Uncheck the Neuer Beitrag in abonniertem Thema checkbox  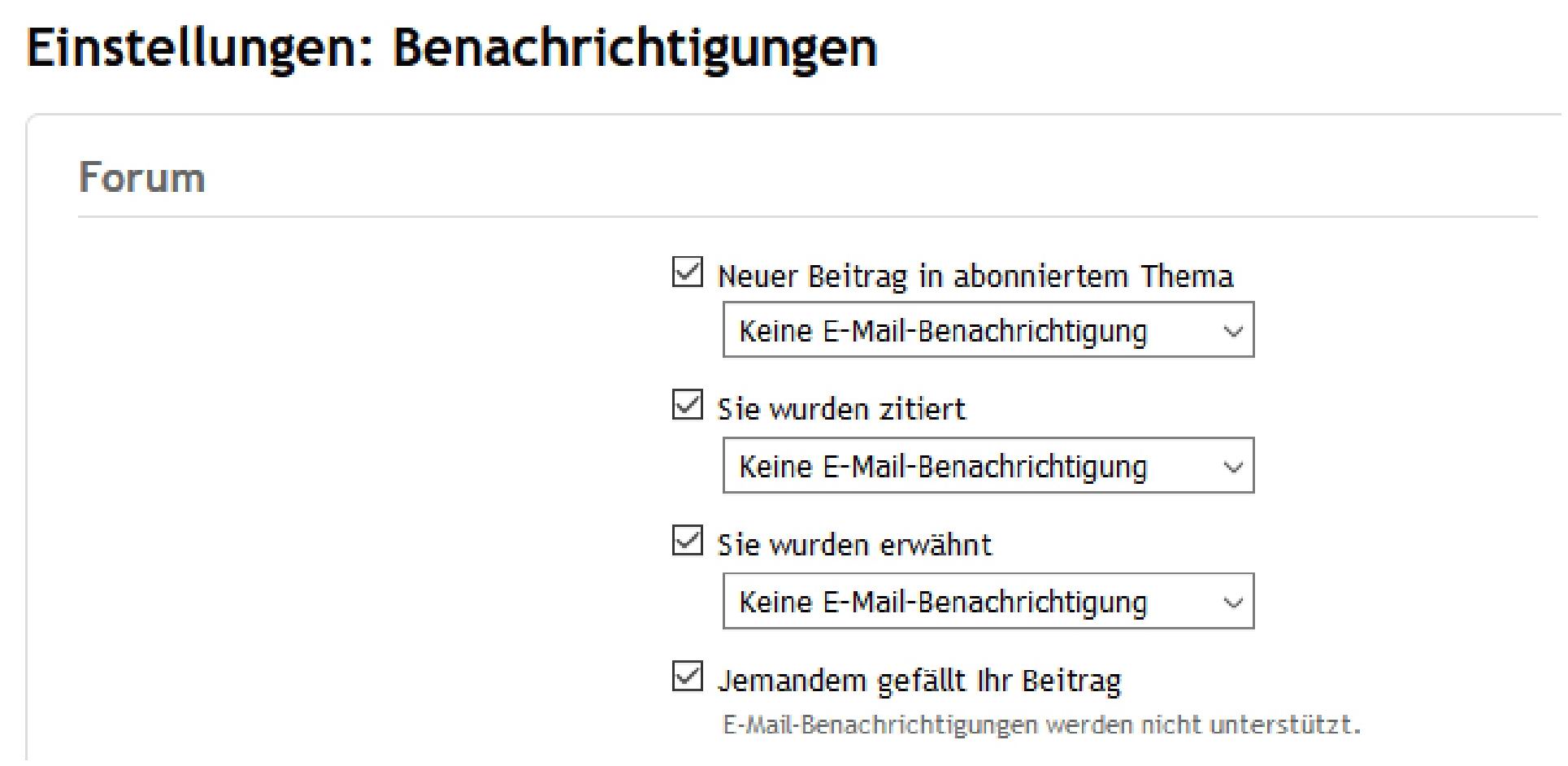687,272
